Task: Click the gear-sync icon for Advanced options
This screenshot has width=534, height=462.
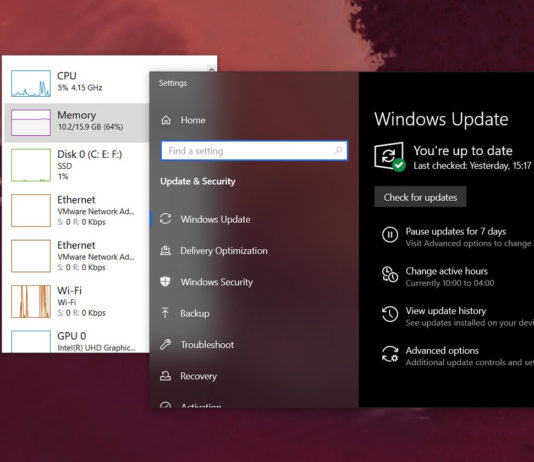Action: tap(390, 354)
